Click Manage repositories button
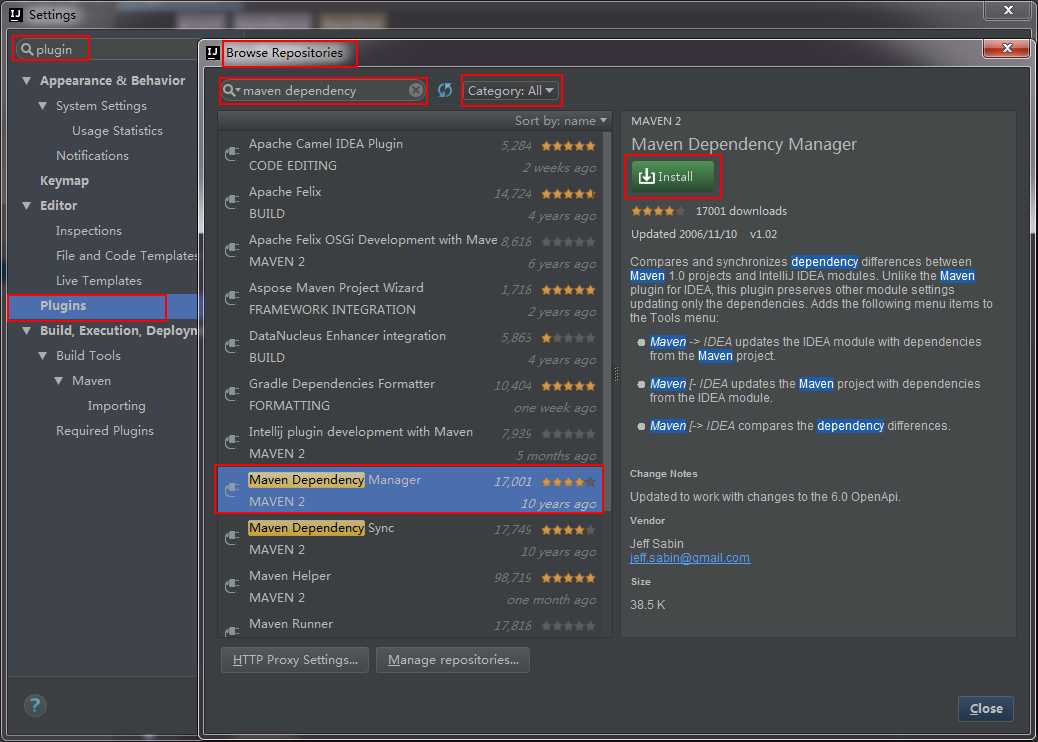Screen dimensions: 1038x742 tap(453, 660)
